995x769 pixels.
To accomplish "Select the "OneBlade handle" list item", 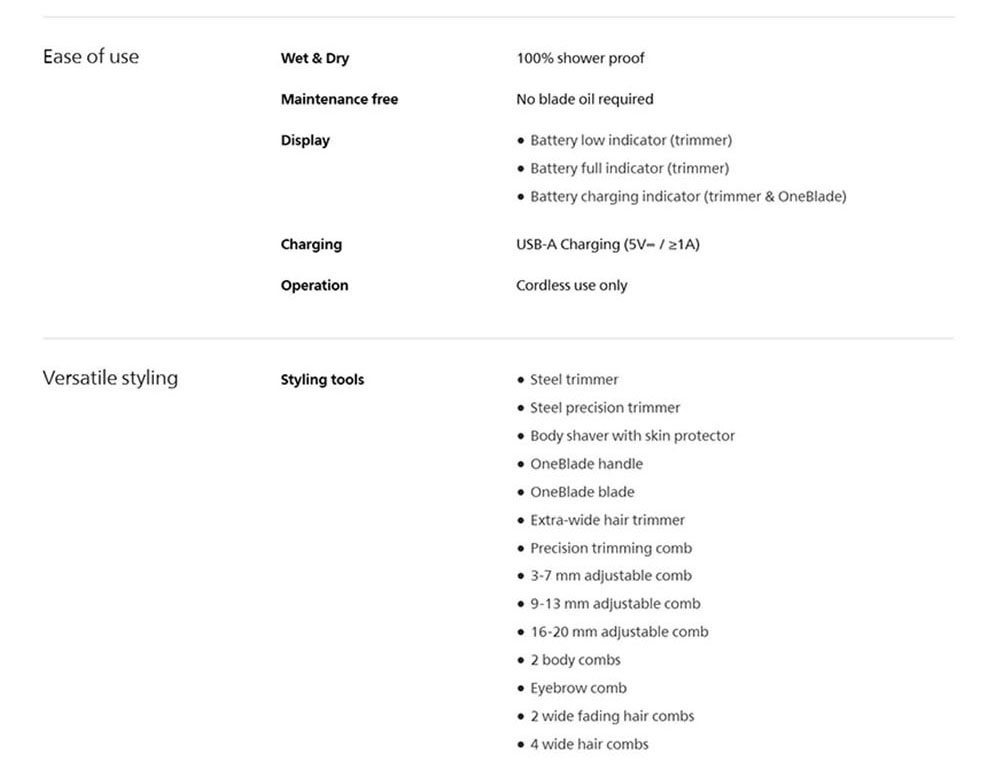I will click(x=586, y=464).
